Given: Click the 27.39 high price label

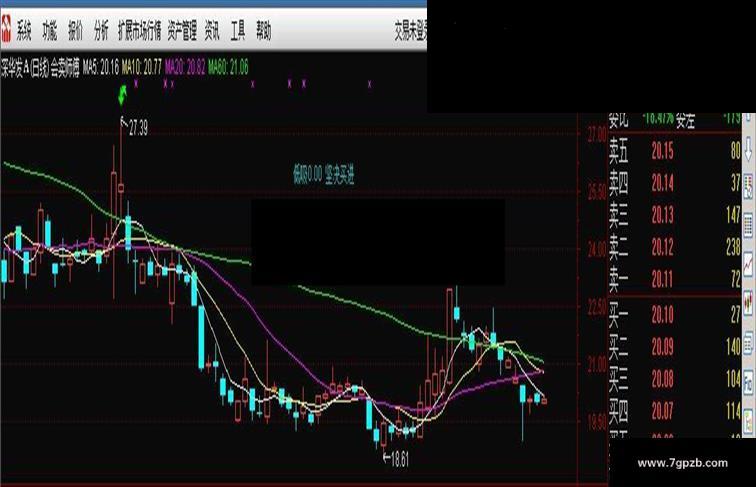Looking at the screenshot, I should coord(138,128).
